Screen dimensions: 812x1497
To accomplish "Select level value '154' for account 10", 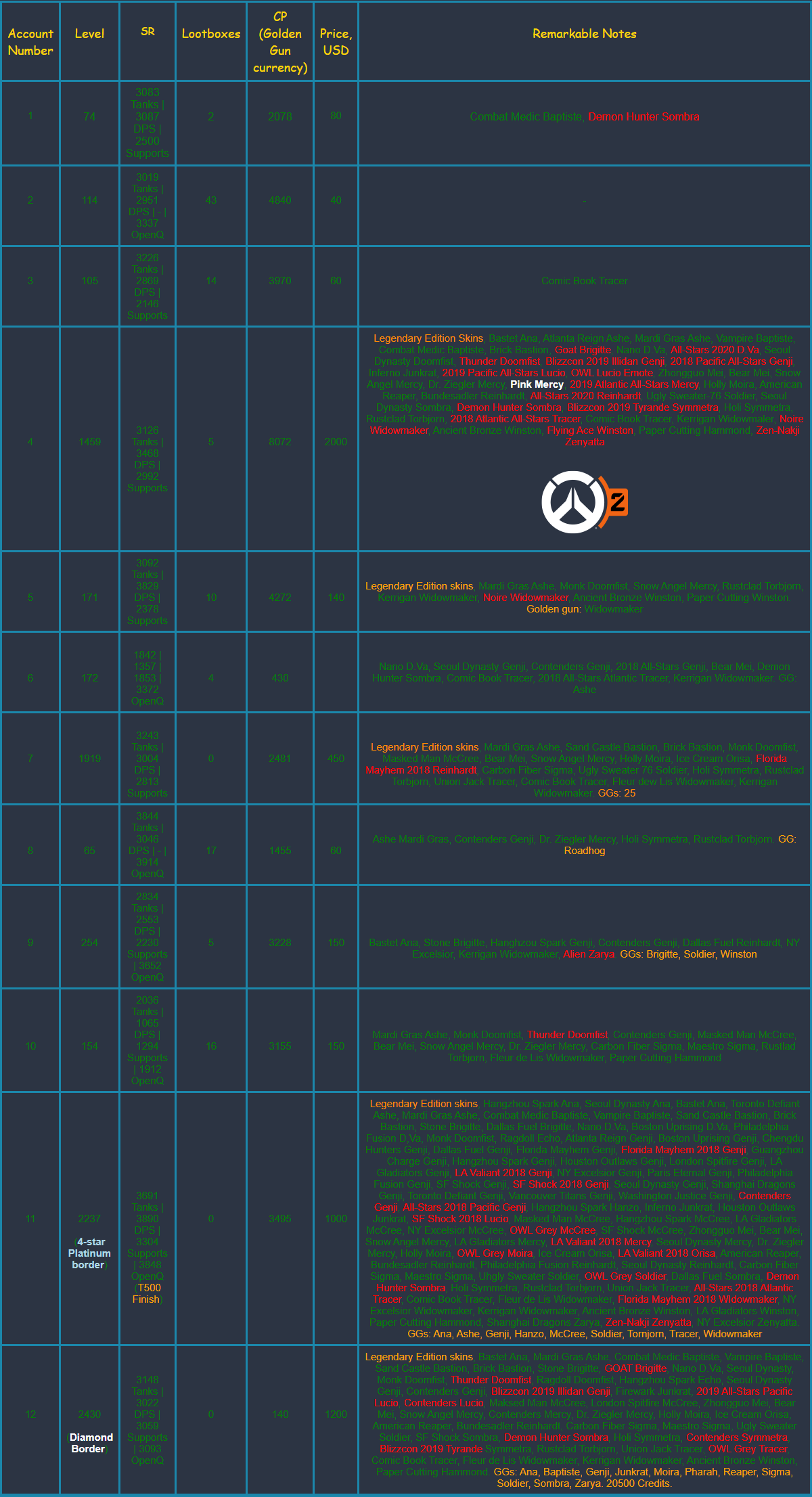I will pos(89,1046).
